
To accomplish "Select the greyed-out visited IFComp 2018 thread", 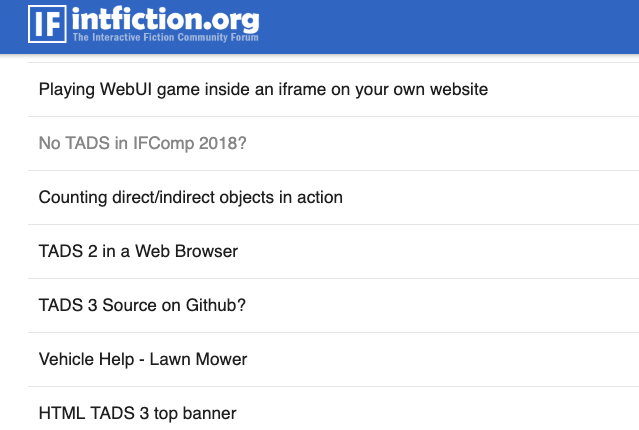I will coord(142,143).
